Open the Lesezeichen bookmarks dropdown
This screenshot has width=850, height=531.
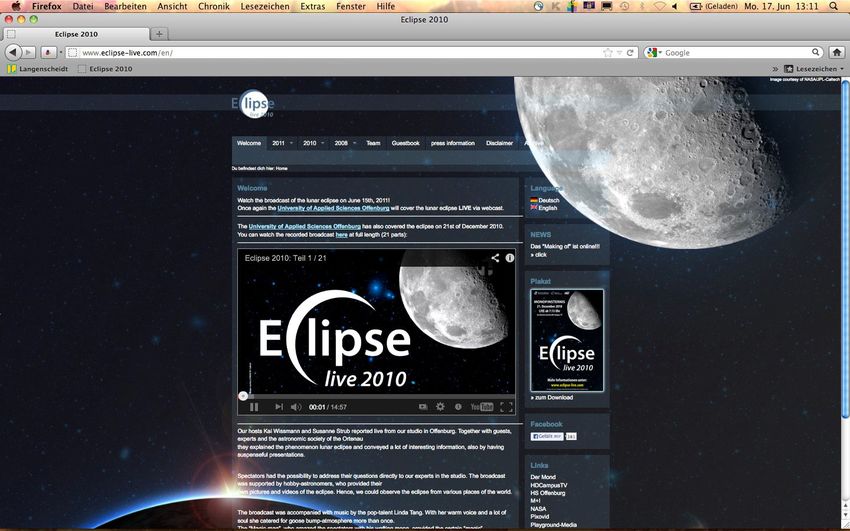click(814, 69)
